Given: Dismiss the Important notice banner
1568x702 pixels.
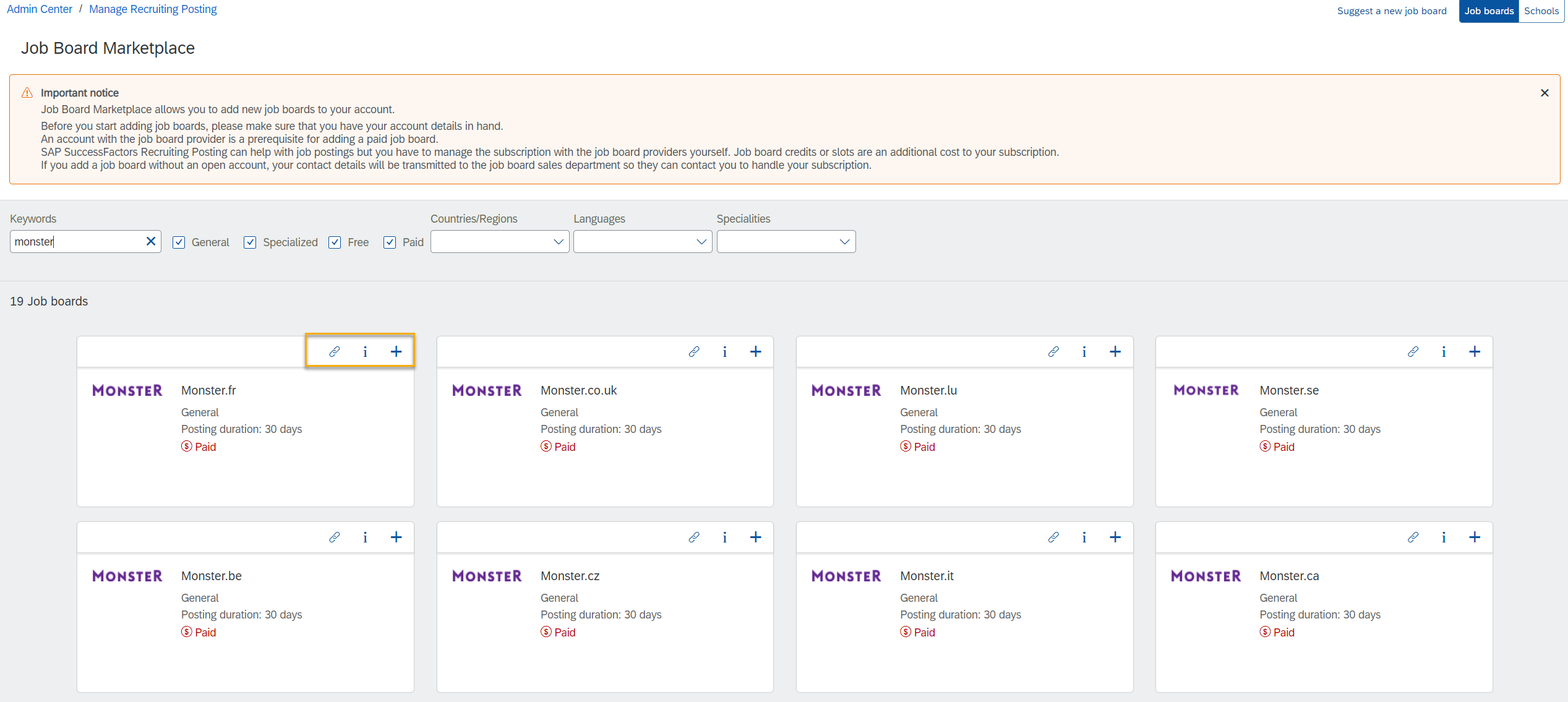Looking at the screenshot, I should pyautogui.click(x=1544, y=93).
